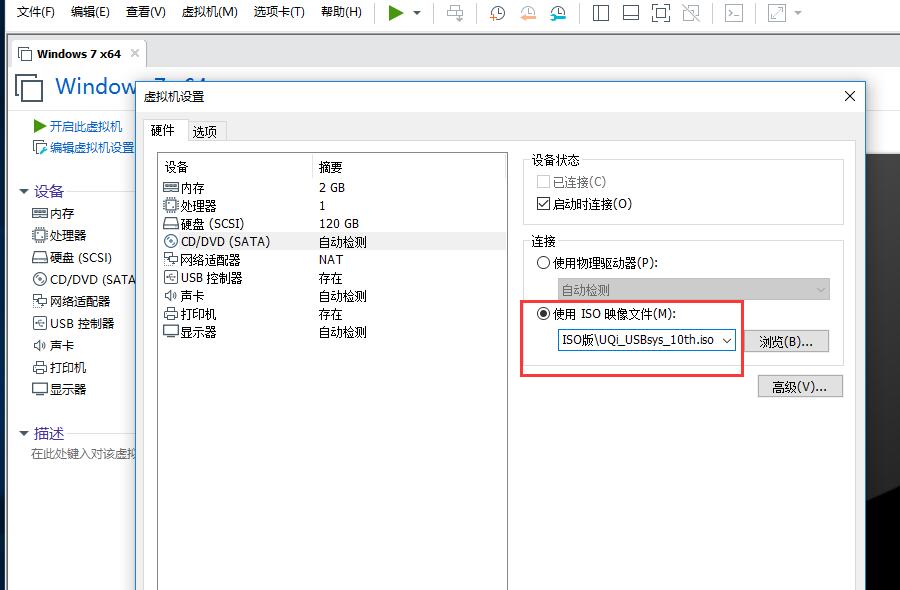
Task: Revert to snapshot toolbar icon
Action: pos(527,13)
